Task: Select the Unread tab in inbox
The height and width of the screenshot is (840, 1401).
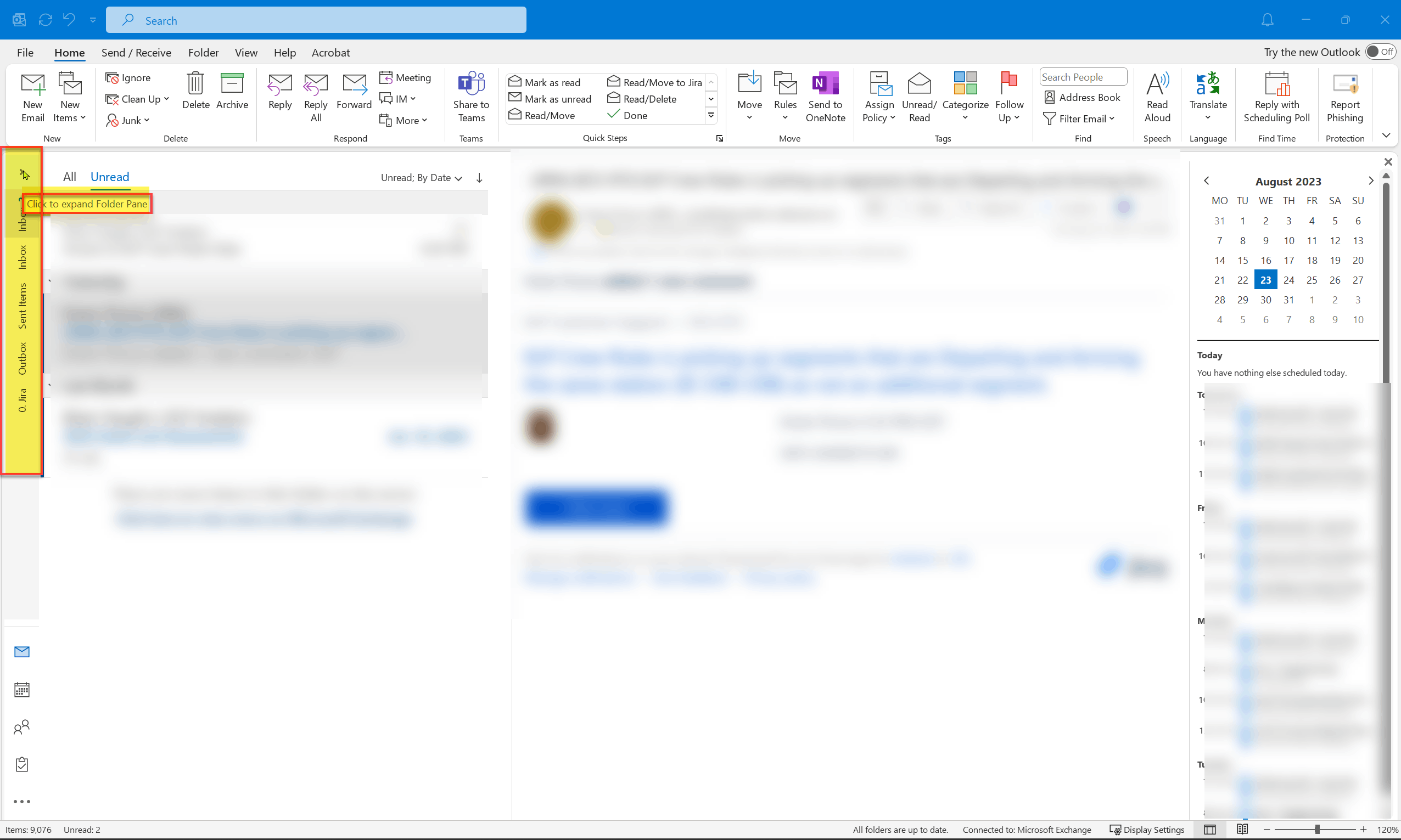Action: coord(110,176)
